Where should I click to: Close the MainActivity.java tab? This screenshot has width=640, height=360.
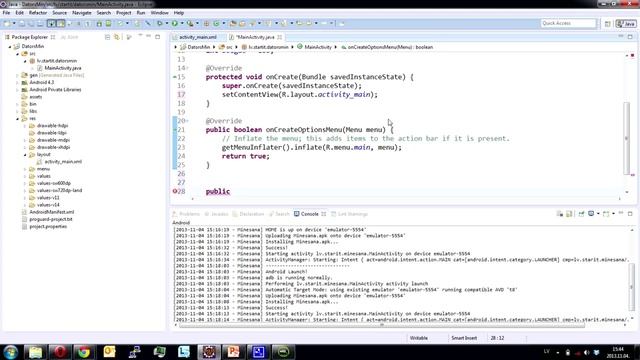point(280,37)
